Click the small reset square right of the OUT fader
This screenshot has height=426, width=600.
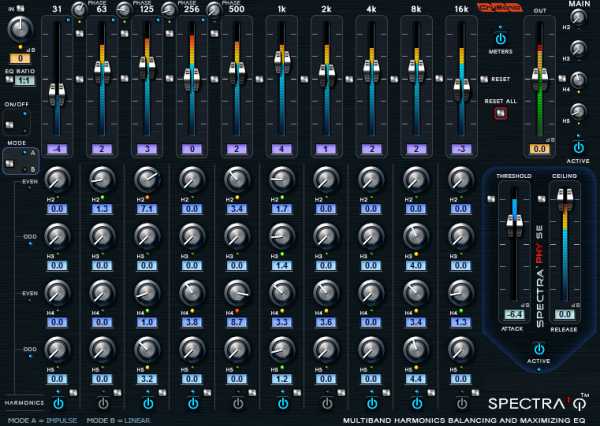562,78
